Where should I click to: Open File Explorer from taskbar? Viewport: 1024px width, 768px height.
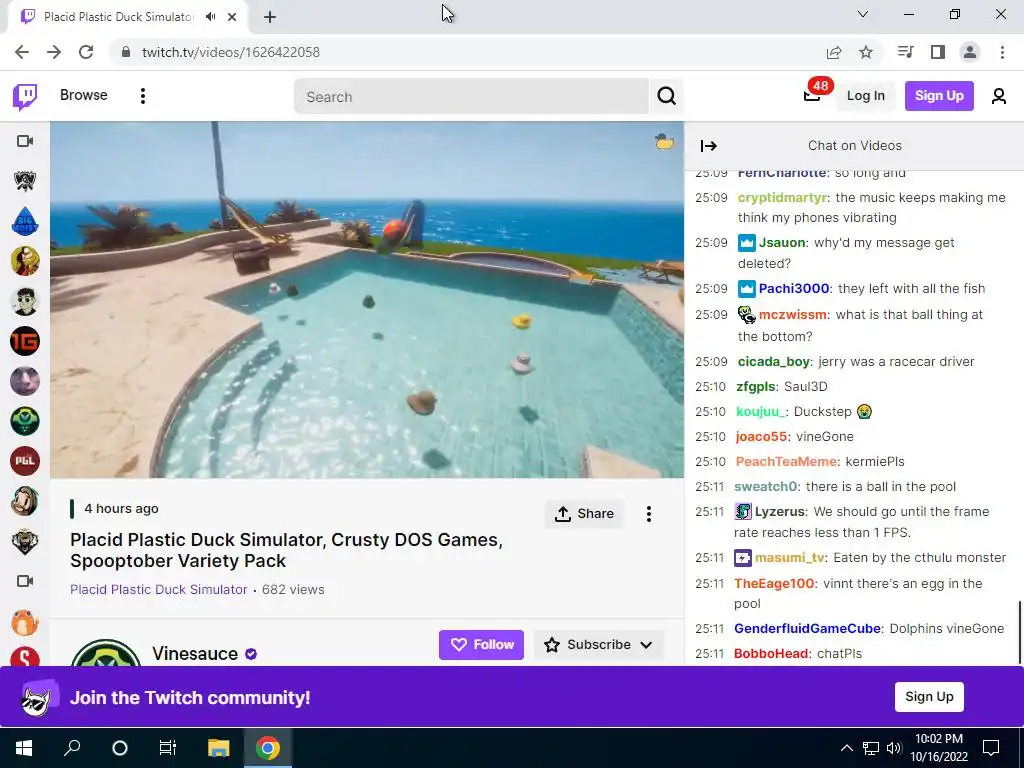click(x=219, y=747)
